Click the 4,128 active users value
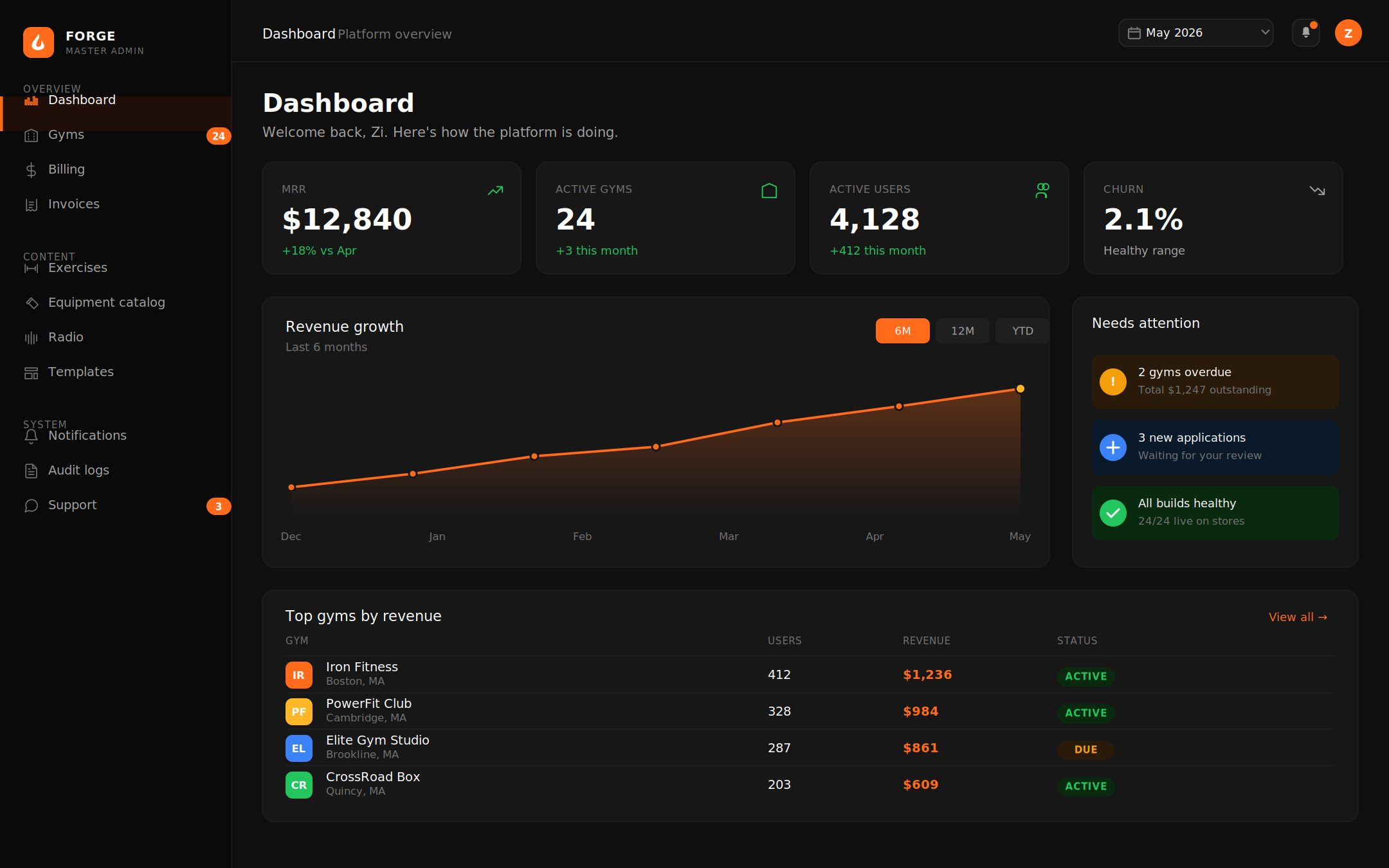1389x868 pixels. [875, 220]
